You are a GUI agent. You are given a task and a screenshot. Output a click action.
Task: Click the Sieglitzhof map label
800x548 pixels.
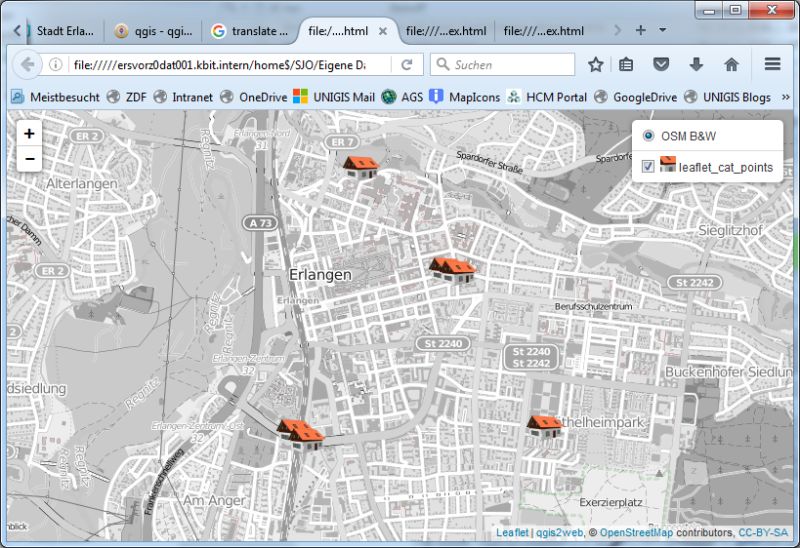[730, 231]
